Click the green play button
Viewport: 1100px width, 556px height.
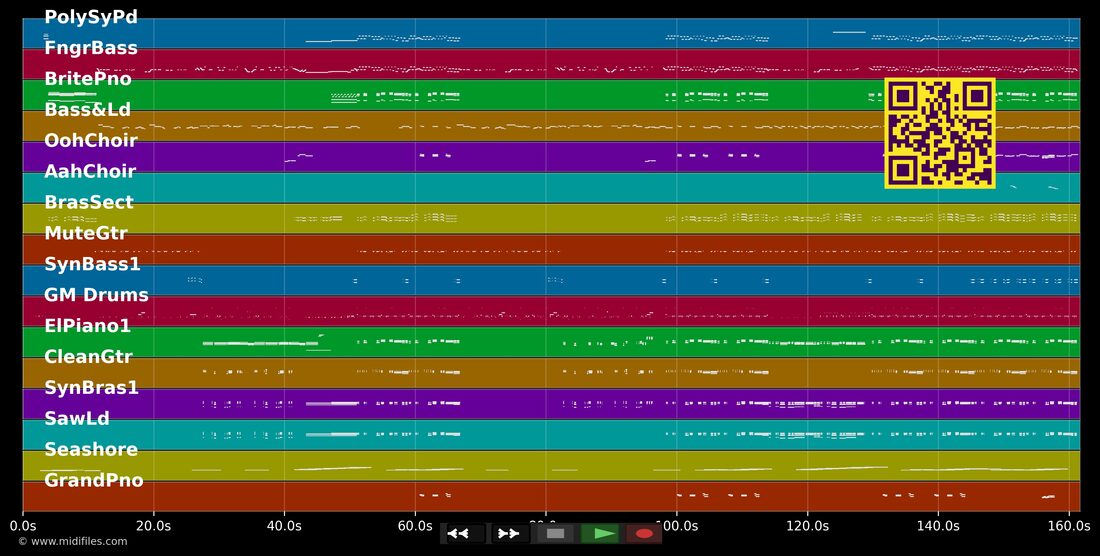[x=601, y=534]
